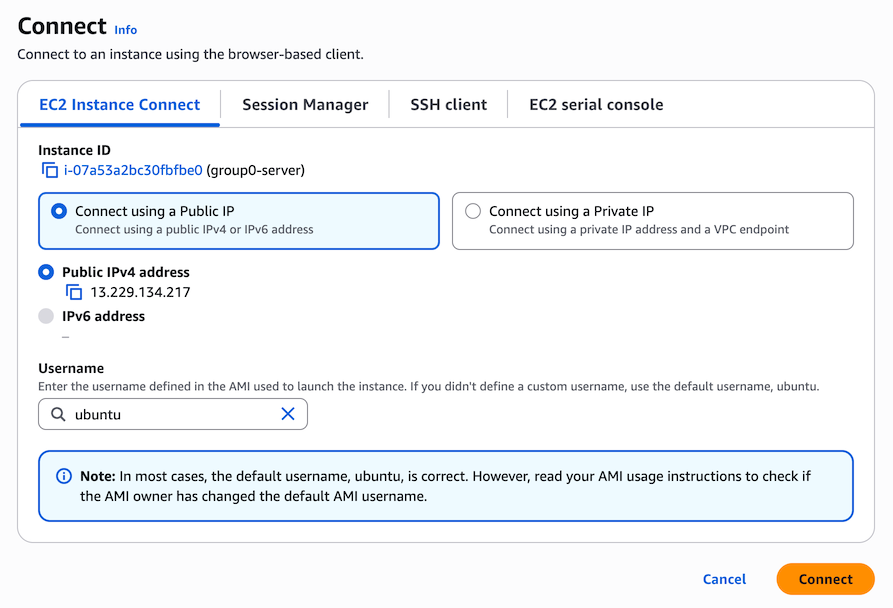Switch to the EC2 Instance Connect tab
Screen dimensions: 893x608
tap(119, 105)
